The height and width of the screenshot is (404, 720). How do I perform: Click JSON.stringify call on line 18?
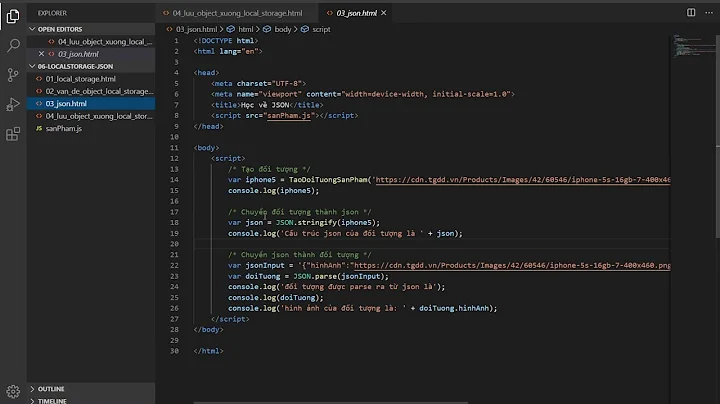(328, 223)
